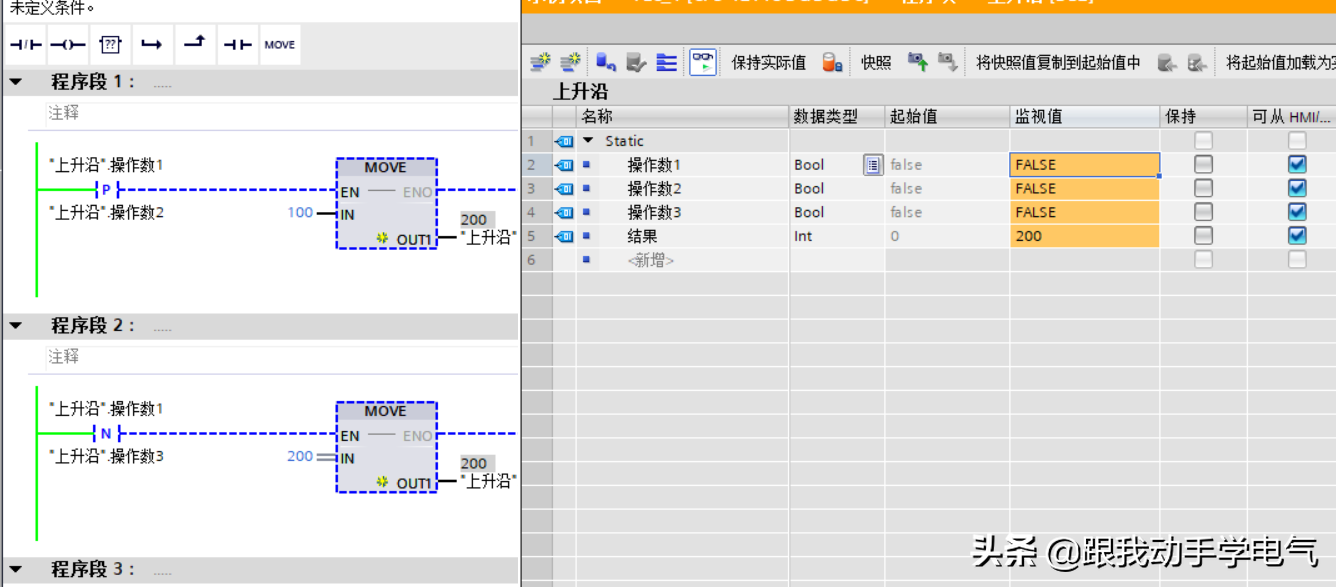This screenshot has height=587, width=1336.
Task: Select the monitor value 200 of 结果
Action: (x=1085, y=236)
